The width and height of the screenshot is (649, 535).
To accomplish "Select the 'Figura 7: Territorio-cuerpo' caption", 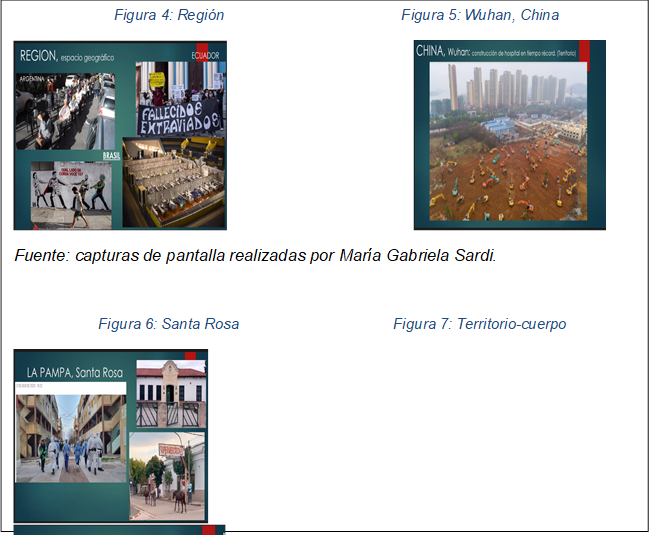I will coord(480,324).
